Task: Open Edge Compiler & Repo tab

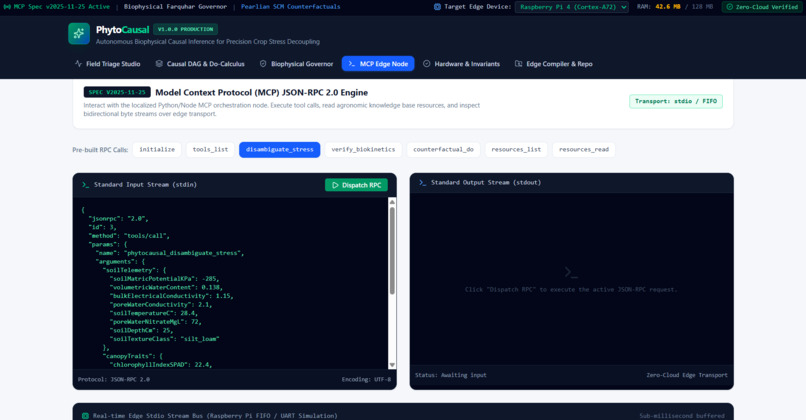Action: (x=554, y=64)
